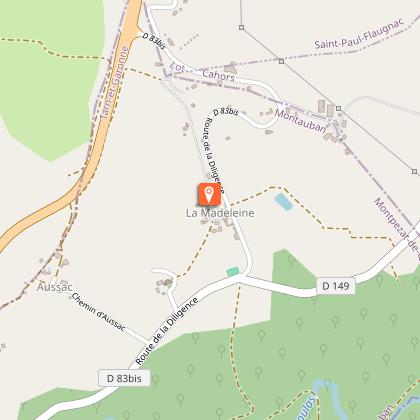Click the Tarn-et-Garonne label along the highway
The height and width of the screenshot is (420, 420).
114,83
